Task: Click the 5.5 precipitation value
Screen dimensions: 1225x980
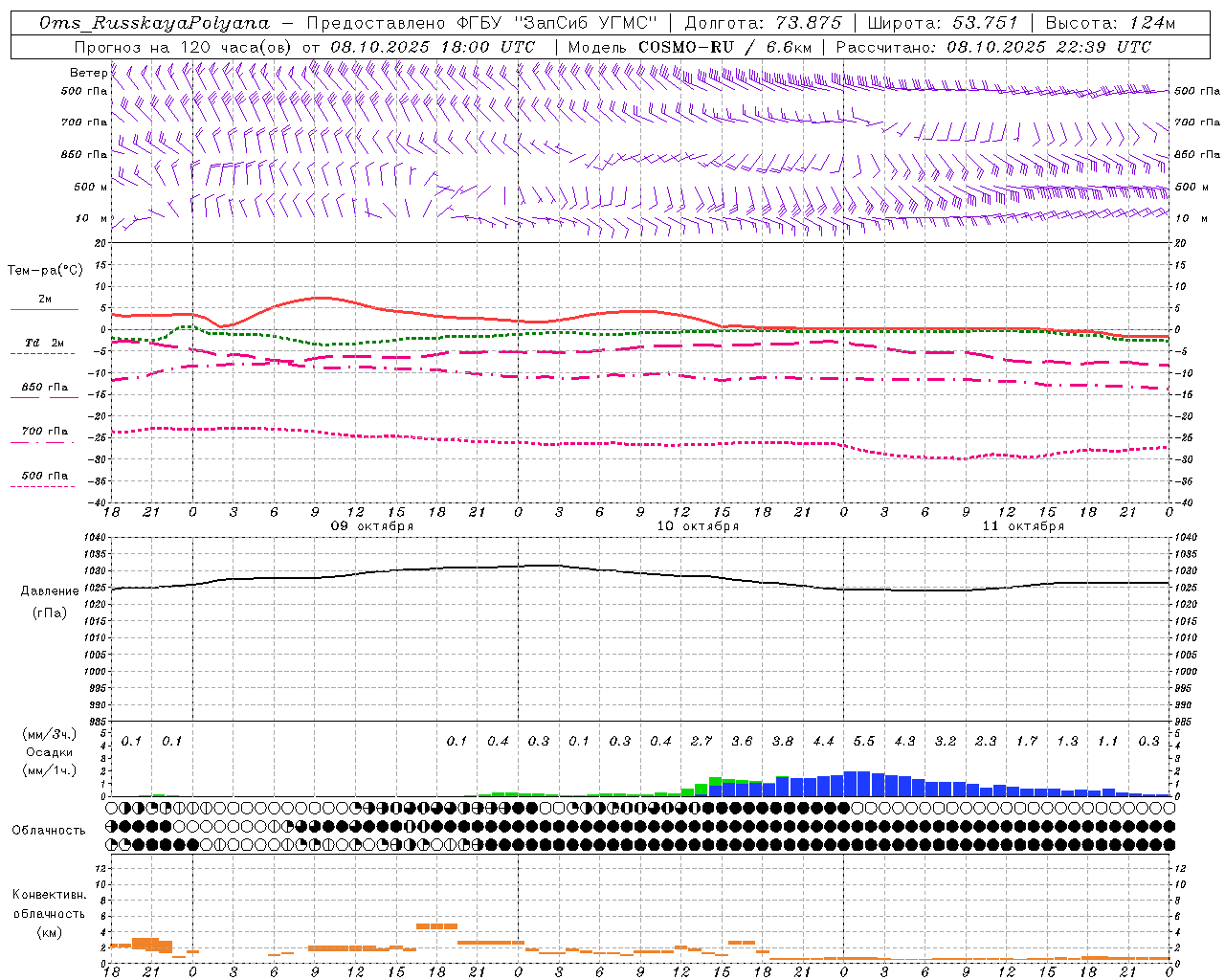Action: (x=864, y=742)
